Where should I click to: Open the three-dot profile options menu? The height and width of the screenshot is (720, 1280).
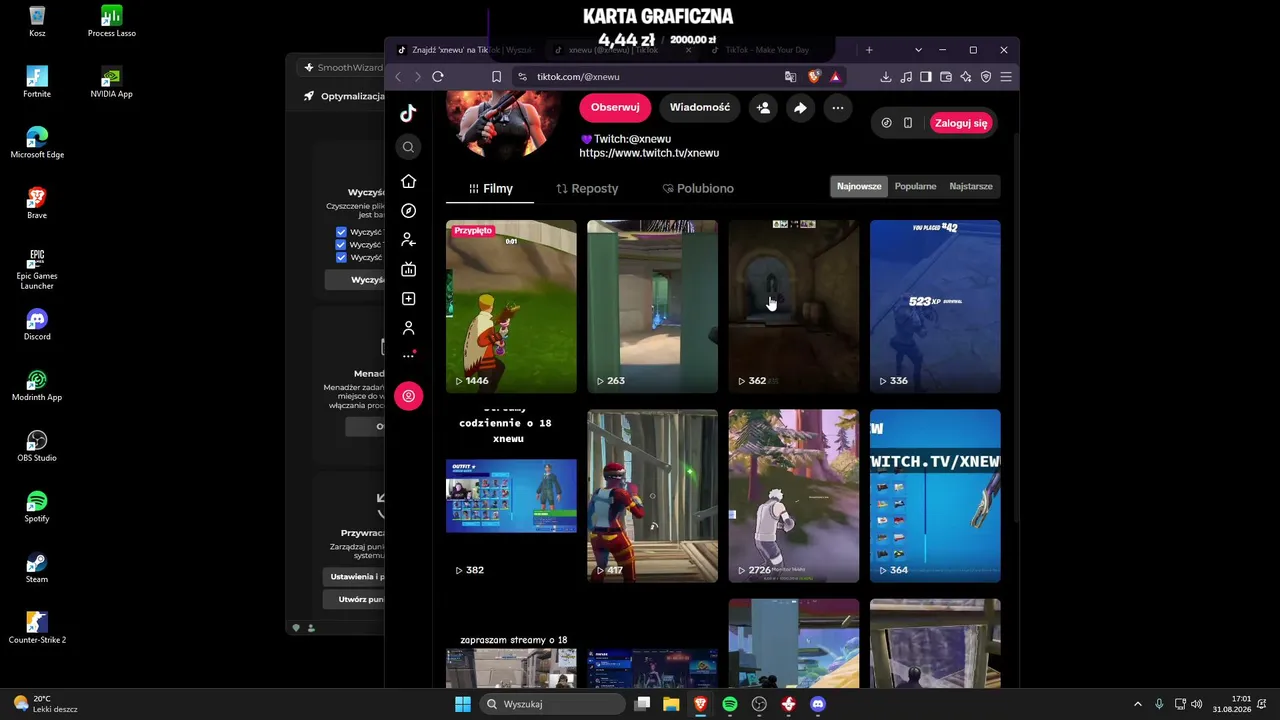tap(838, 108)
